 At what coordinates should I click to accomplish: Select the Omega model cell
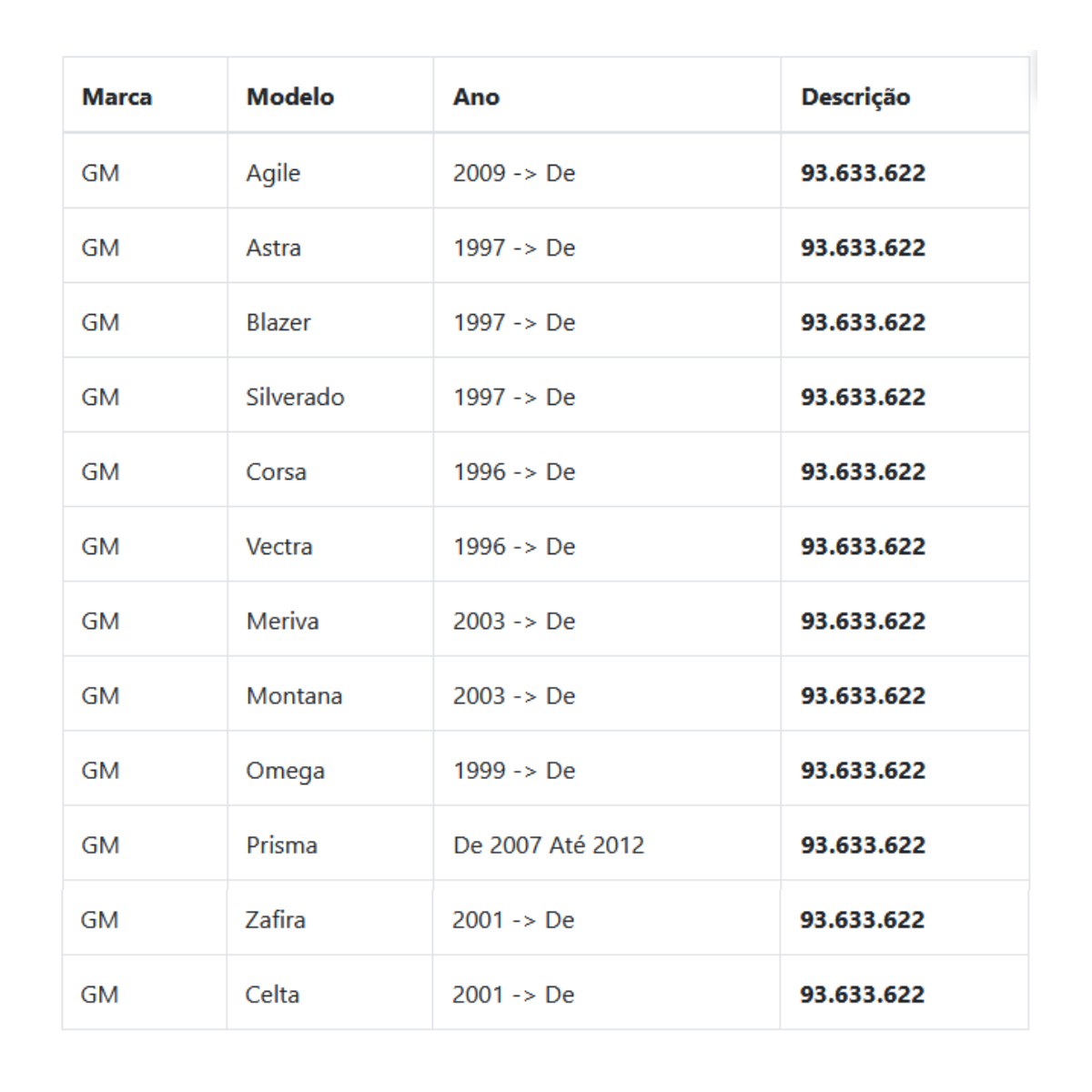click(x=330, y=768)
